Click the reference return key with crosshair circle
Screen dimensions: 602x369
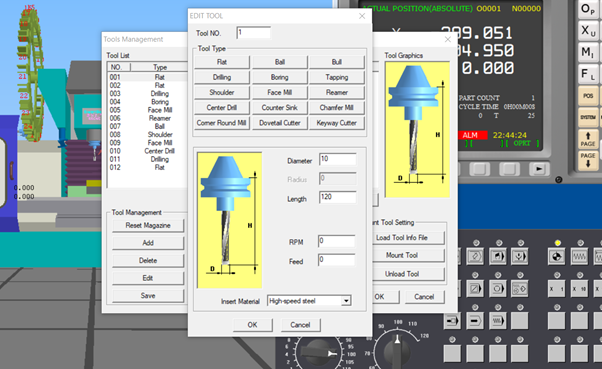point(557,256)
